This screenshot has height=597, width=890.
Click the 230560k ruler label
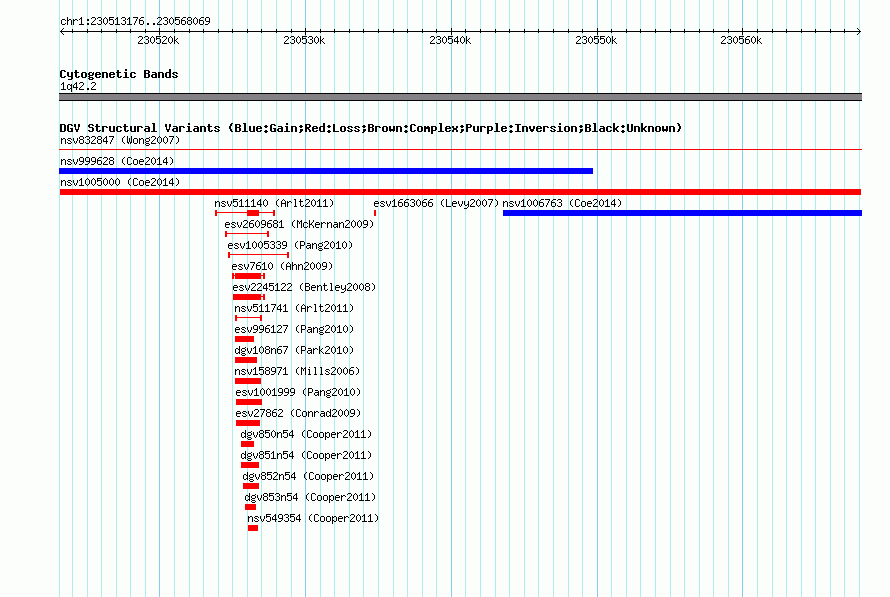coord(741,40)
